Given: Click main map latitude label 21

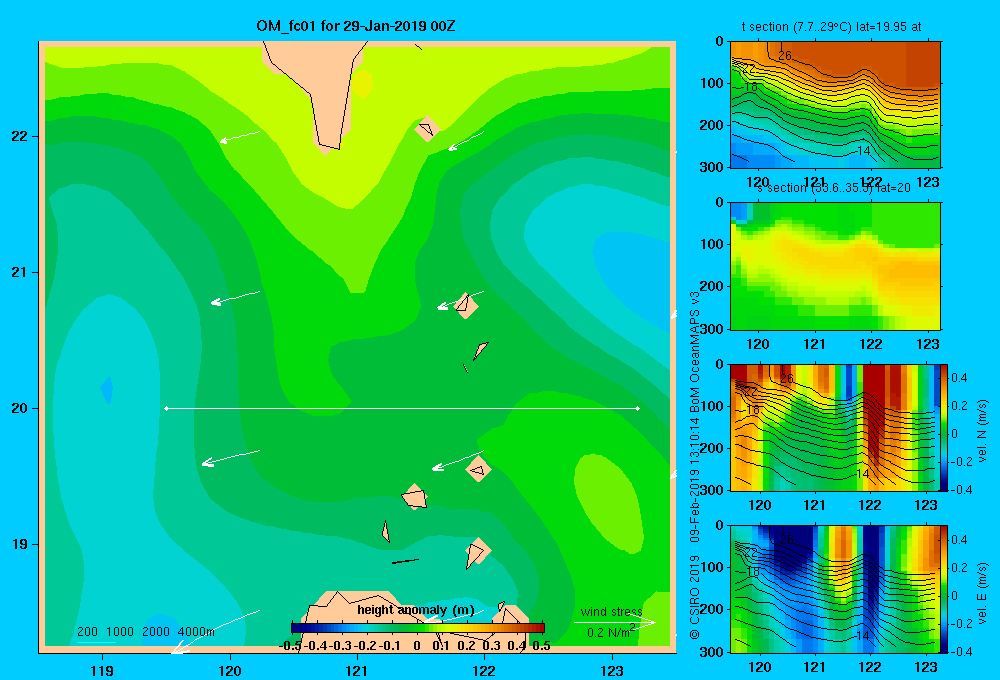Looking at the screenshot, I should pyautogui.click(x=20, y=272).
